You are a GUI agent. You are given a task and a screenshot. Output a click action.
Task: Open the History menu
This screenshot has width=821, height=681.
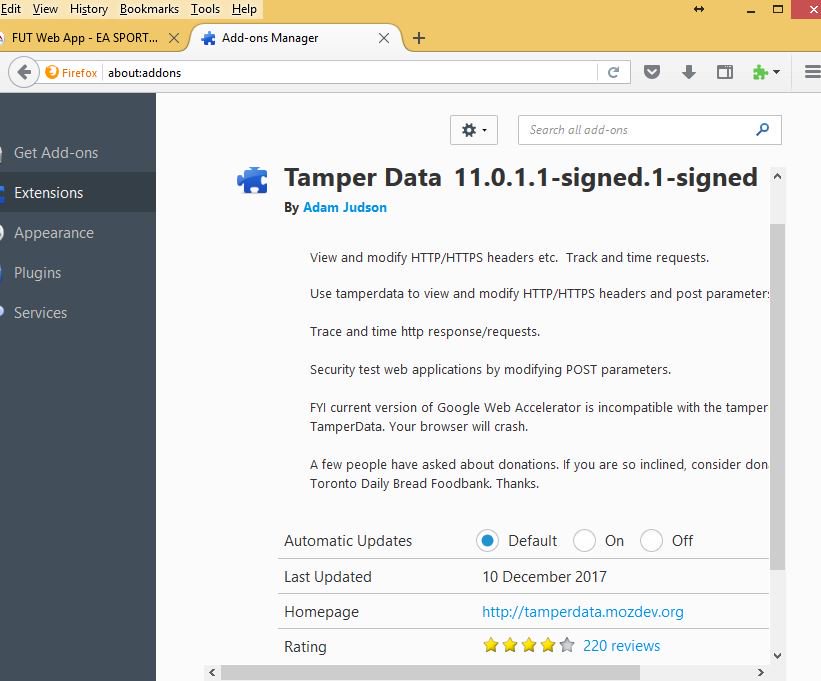[x=88, y=9]
